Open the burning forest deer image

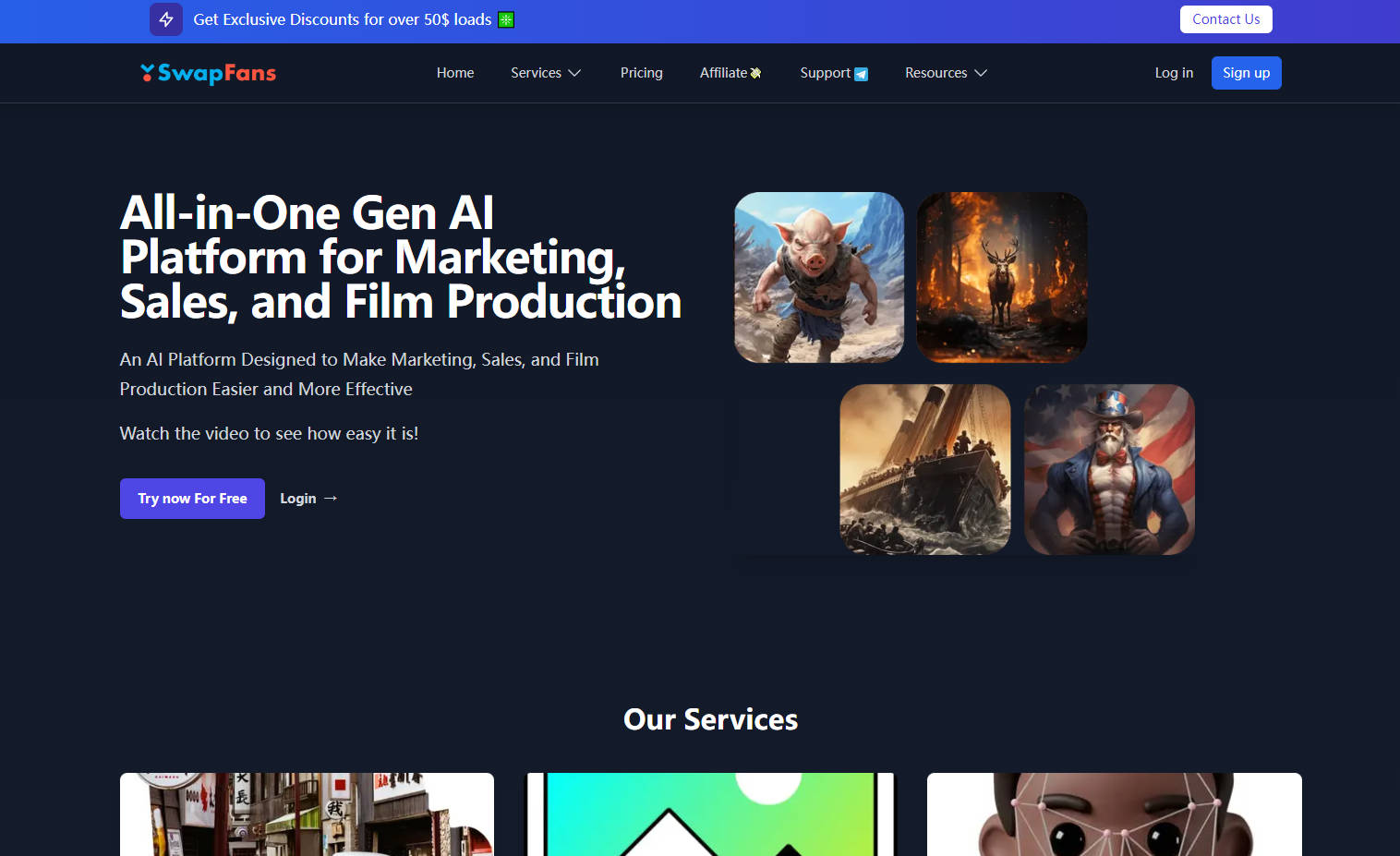coord(1001,277)
